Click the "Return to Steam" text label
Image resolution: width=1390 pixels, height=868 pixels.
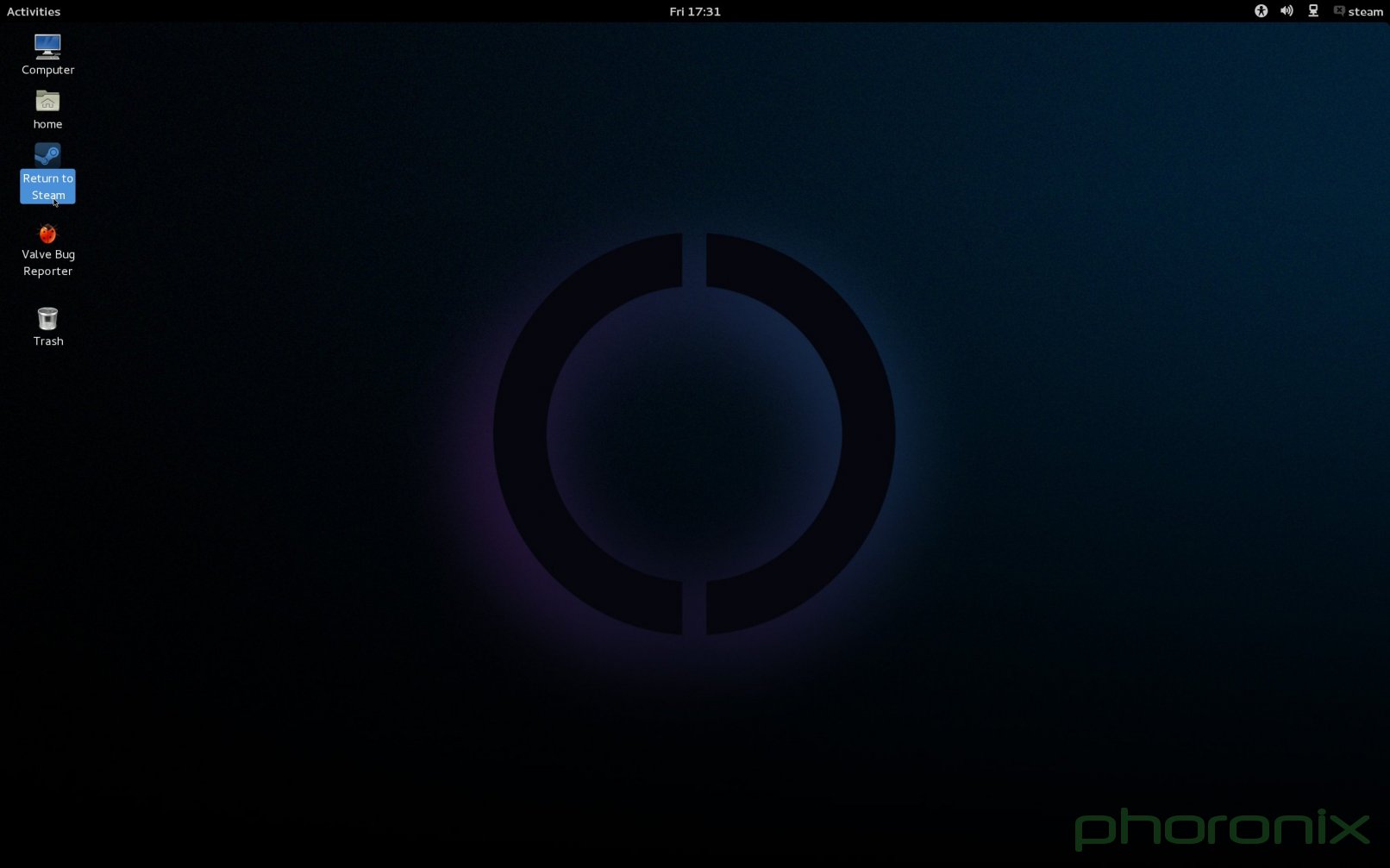[x=48, y=186]
